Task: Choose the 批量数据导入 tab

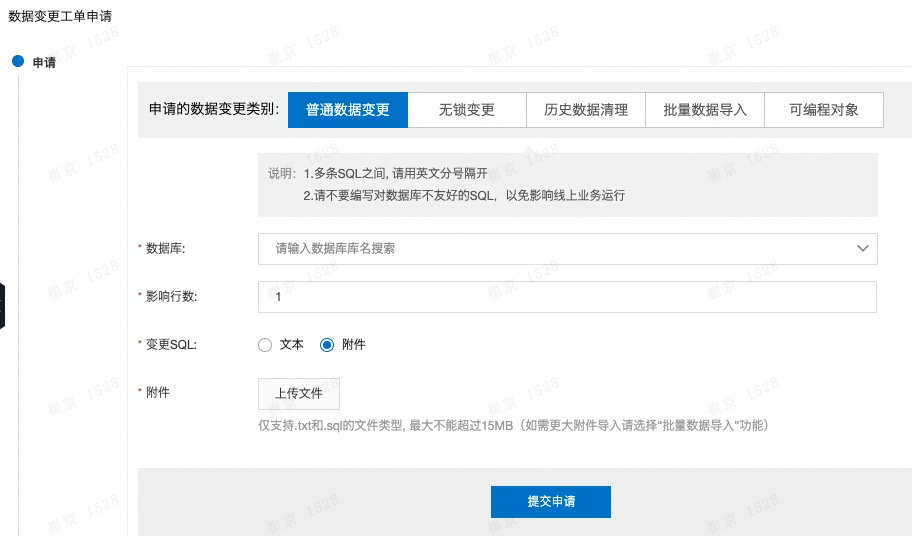Action: 705,110
